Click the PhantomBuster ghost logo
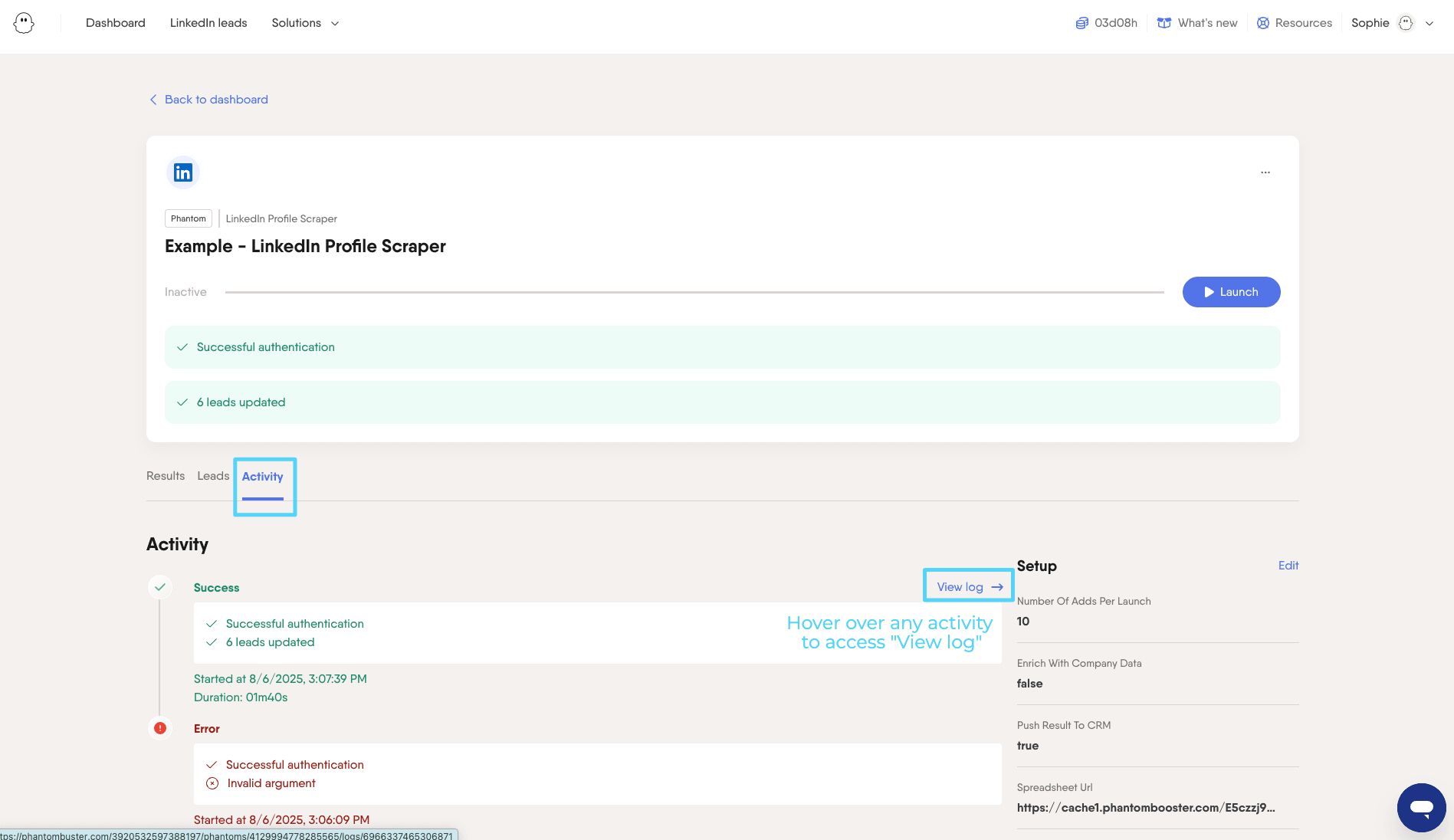This screenshot has height=840, width=1454. pyautogui.click(x=24, y=23)
